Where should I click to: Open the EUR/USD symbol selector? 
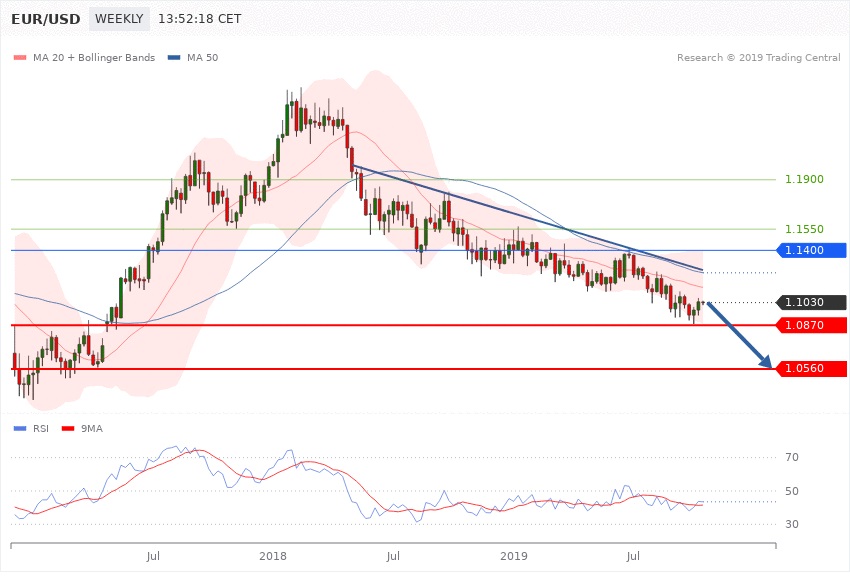(44, 19)
